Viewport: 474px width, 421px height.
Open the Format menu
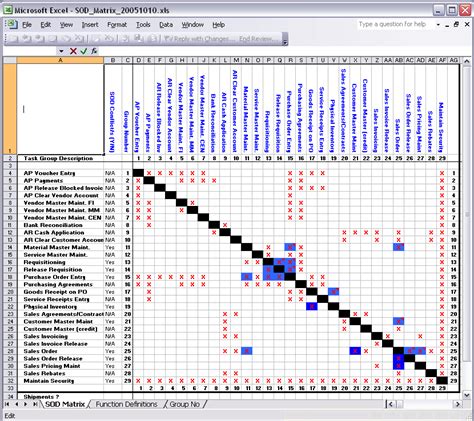[117, 25]
